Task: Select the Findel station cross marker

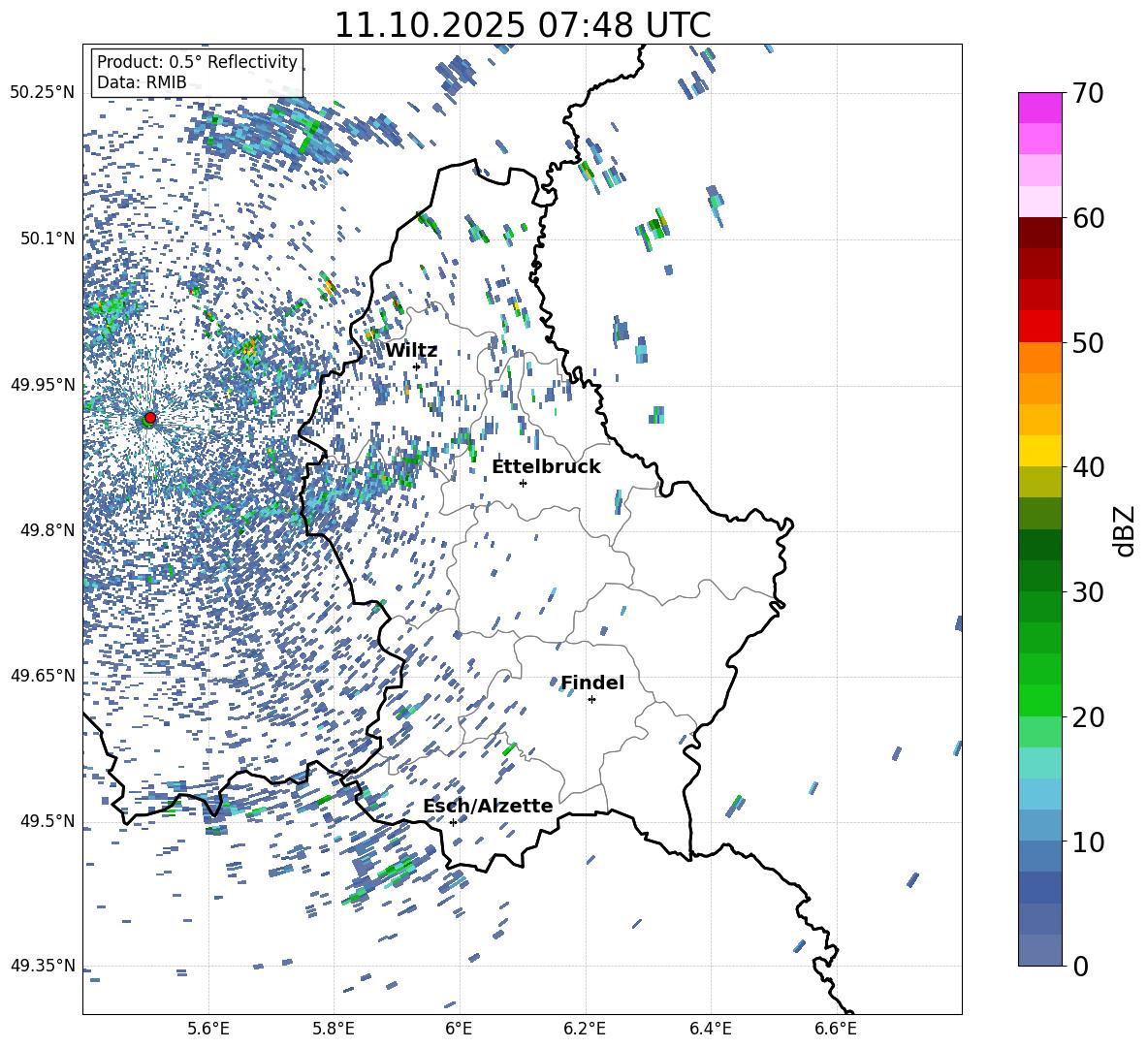Action: [x=591, y=700]
